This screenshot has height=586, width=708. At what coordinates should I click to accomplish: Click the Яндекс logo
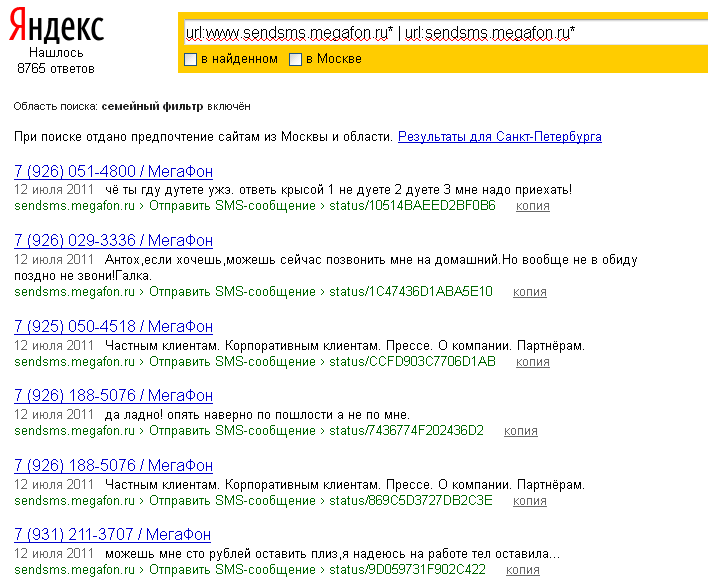pyautogui.click(x=56, y=26)
